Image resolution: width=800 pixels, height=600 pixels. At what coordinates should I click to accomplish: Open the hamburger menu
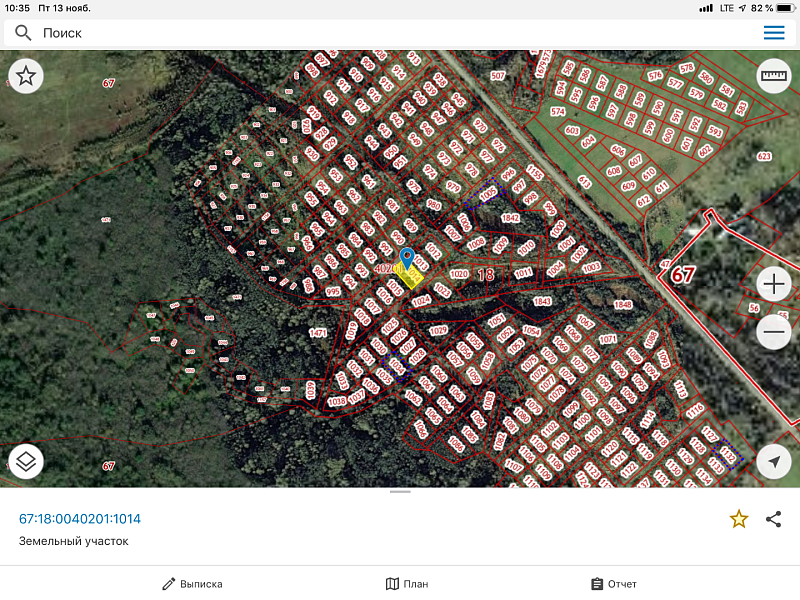pyautogui.click(x=774, y=33)
